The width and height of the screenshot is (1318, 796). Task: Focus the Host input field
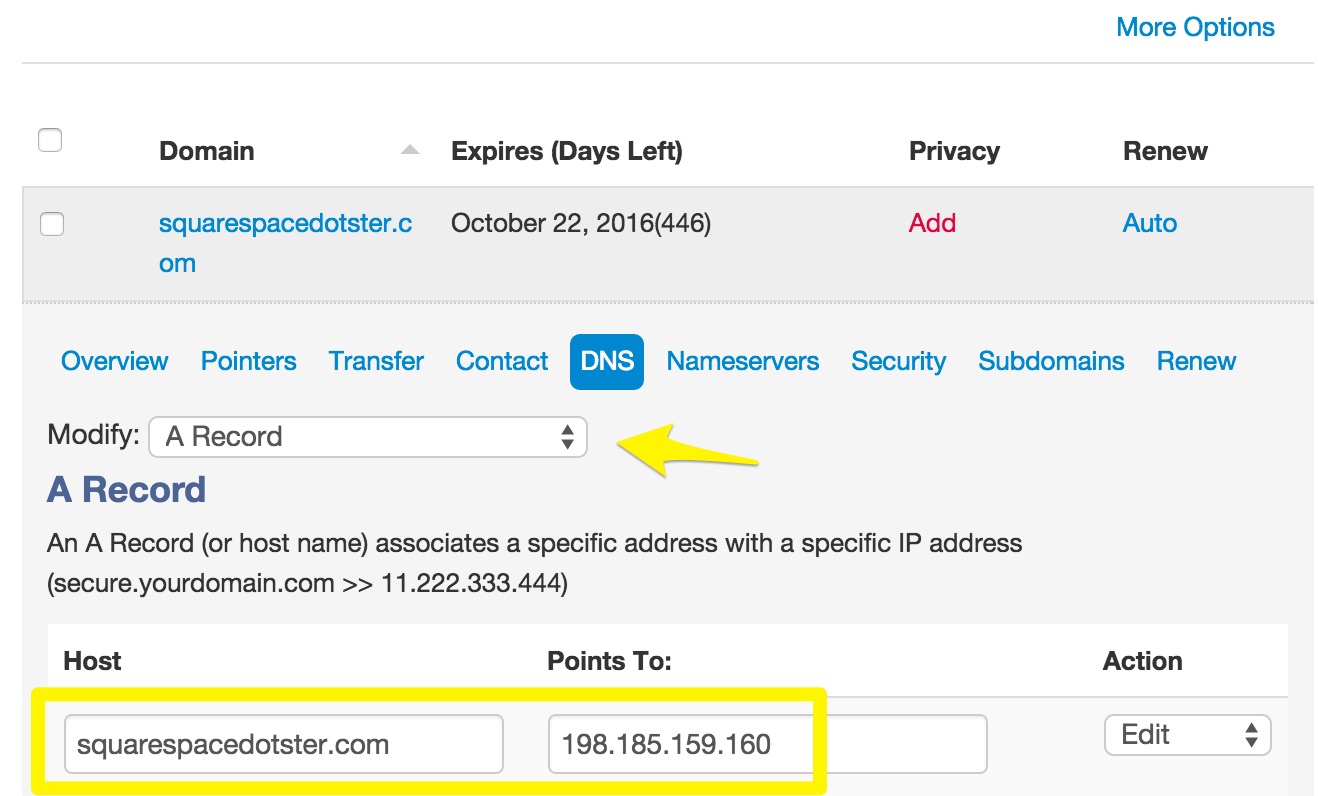click(x=283, y=744)
